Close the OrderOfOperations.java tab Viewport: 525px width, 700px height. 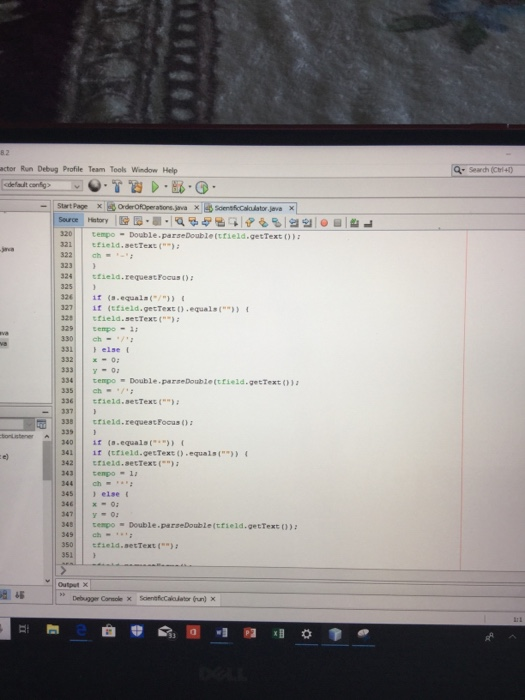coord(196,208)
